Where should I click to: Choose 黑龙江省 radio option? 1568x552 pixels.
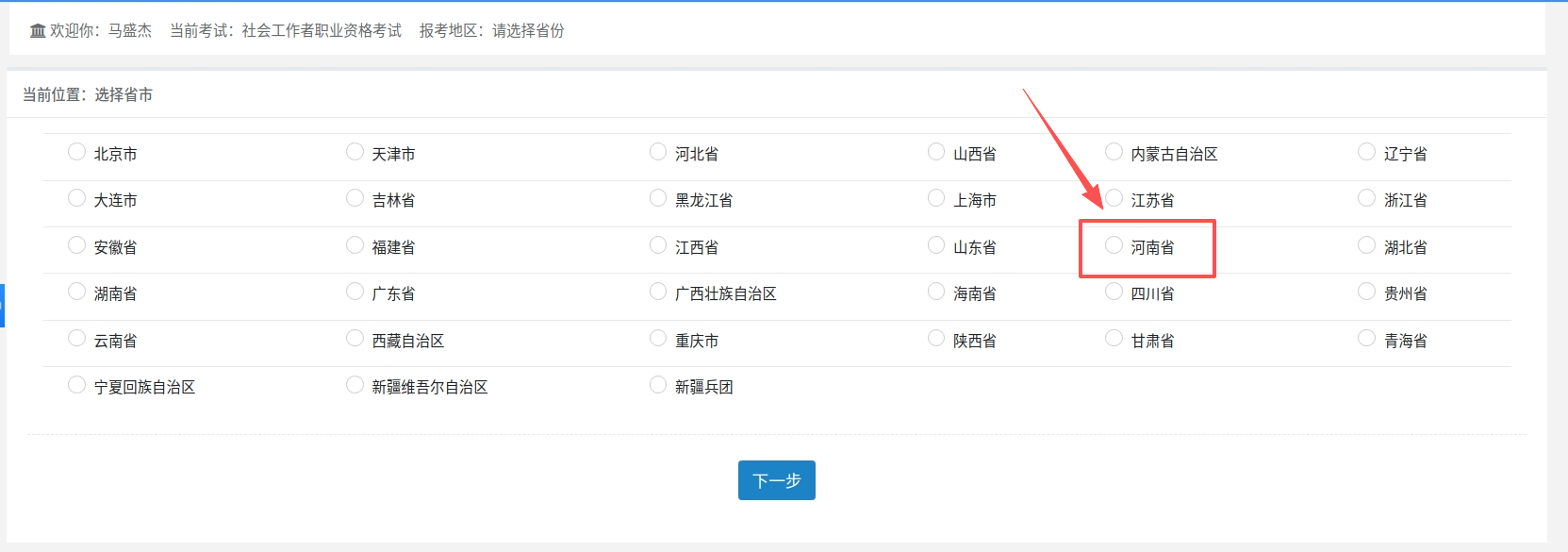click(658, 198)
